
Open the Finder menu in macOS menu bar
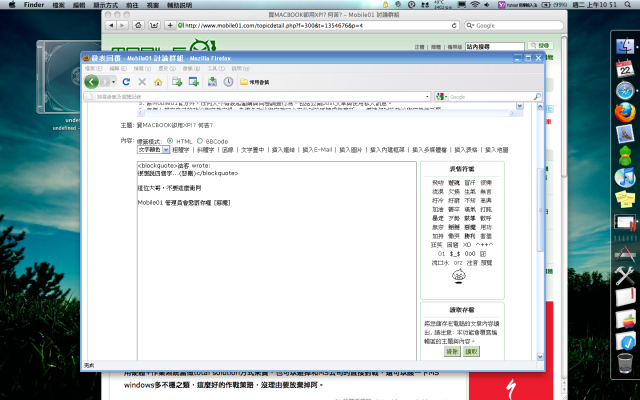[x=34, y=4]
